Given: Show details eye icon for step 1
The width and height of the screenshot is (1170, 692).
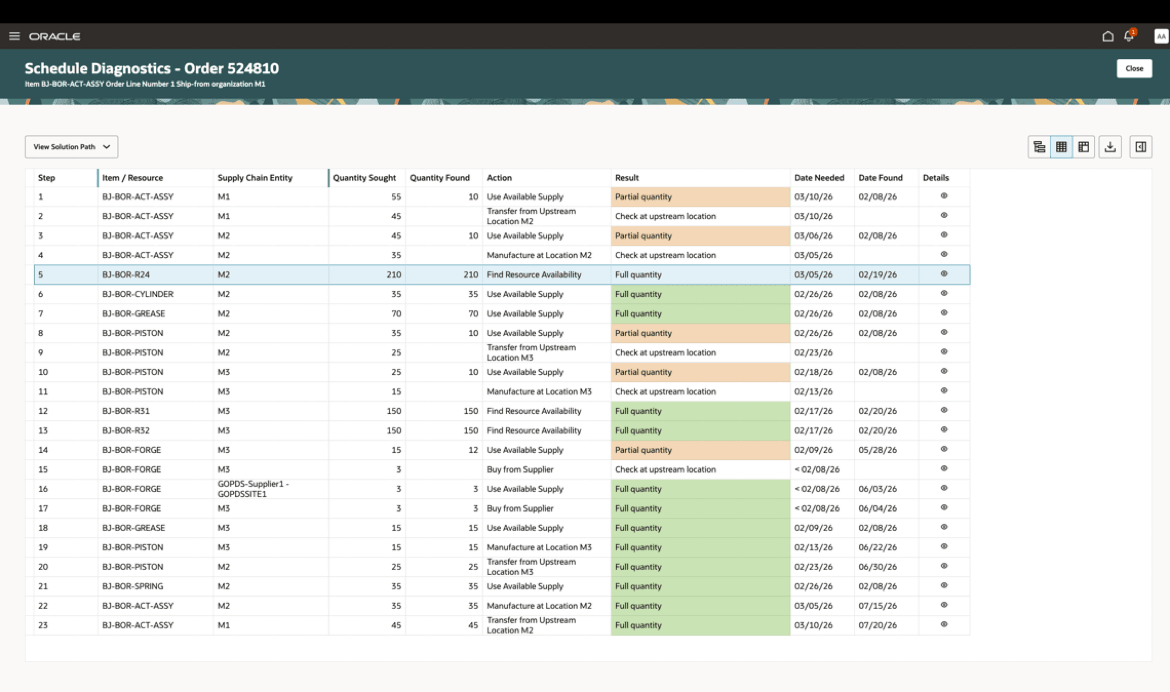Looking at the screenshot, I should (x=943, y=196).
